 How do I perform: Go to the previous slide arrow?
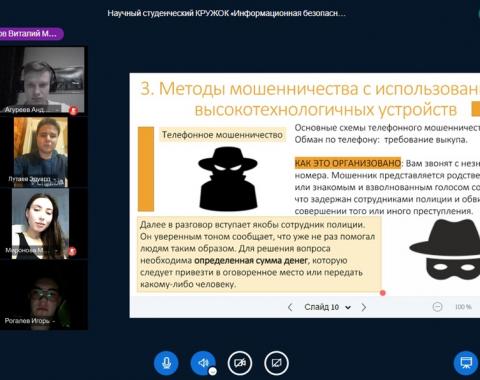pos(290,307)
